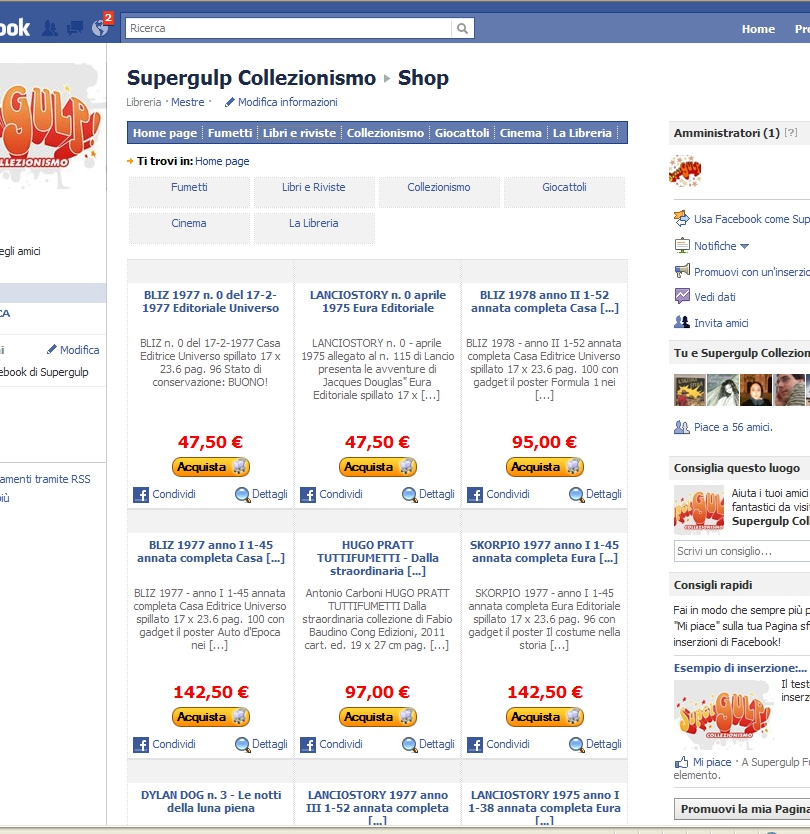This screenshot has width=810, height=834.
Task: Click Home page breadcrumb link
Action: [x=222, y=161]
